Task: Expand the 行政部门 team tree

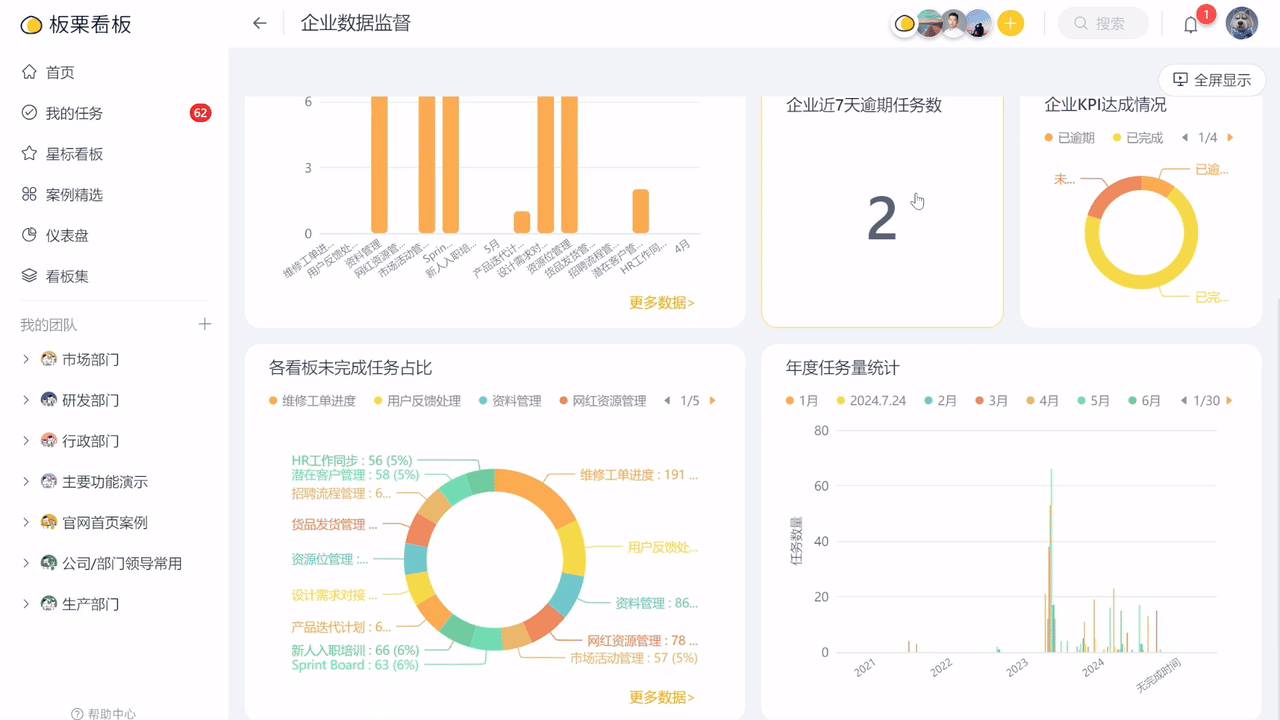Action: coord(26,441)
